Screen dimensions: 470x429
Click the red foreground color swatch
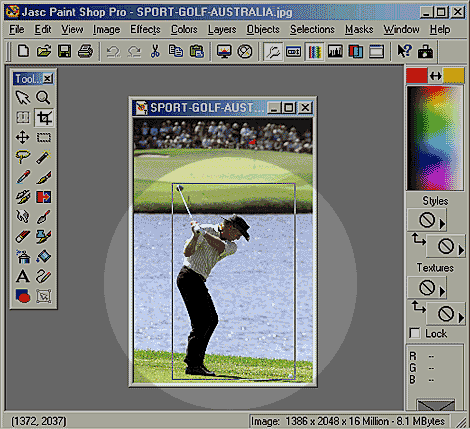click(x=417, y=75)
